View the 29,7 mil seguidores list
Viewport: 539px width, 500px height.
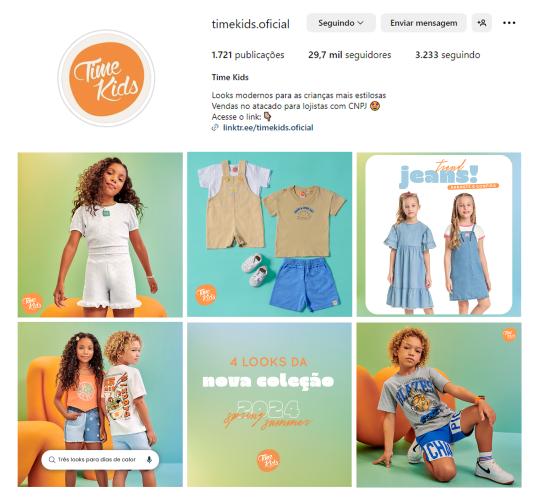tap(350, 55)
